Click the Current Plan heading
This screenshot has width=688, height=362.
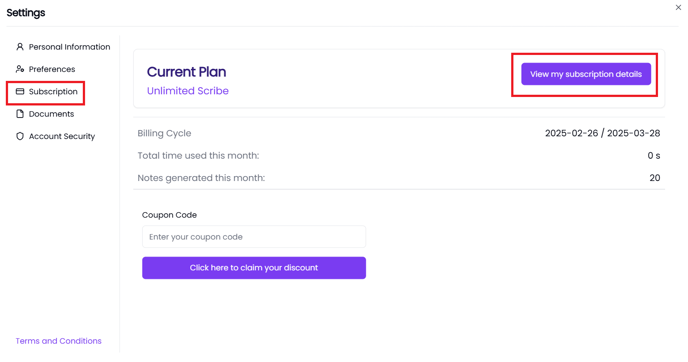[x=186, y=72]
